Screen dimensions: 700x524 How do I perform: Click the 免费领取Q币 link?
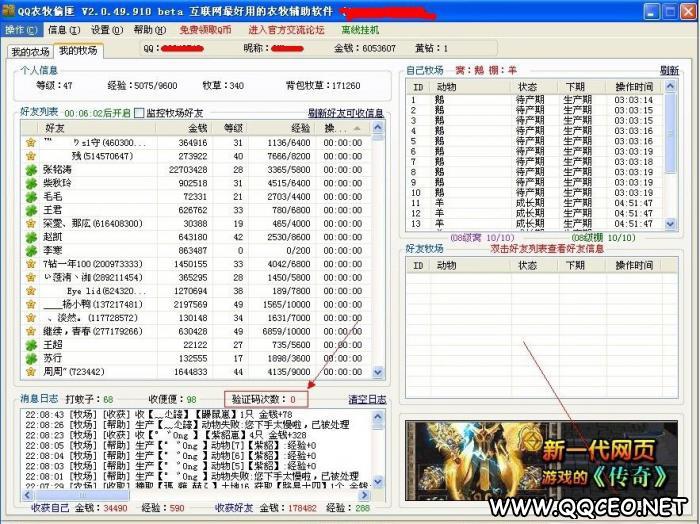[x=206, y=30]
